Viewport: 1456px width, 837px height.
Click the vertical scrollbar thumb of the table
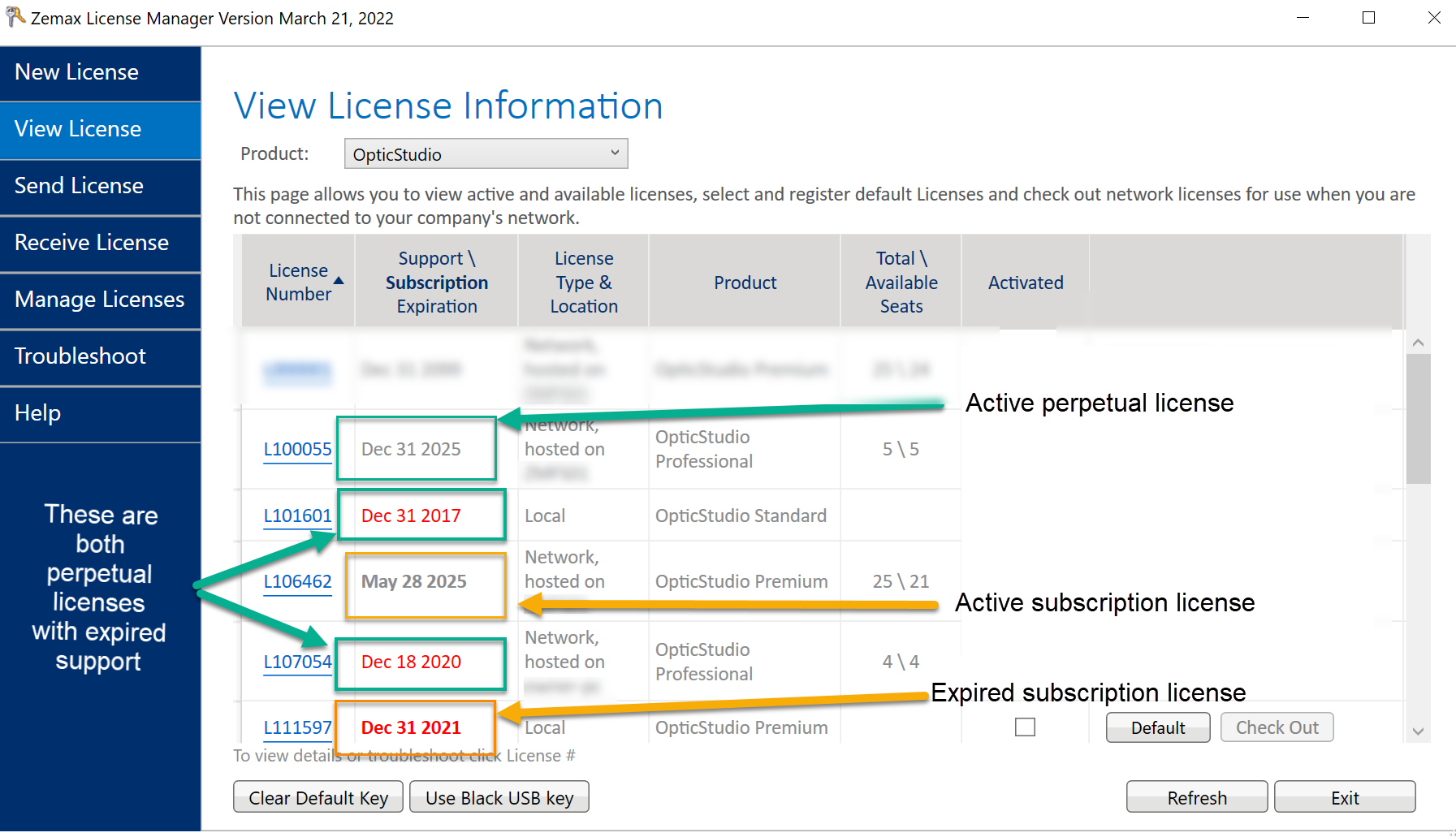point(1418,419)
